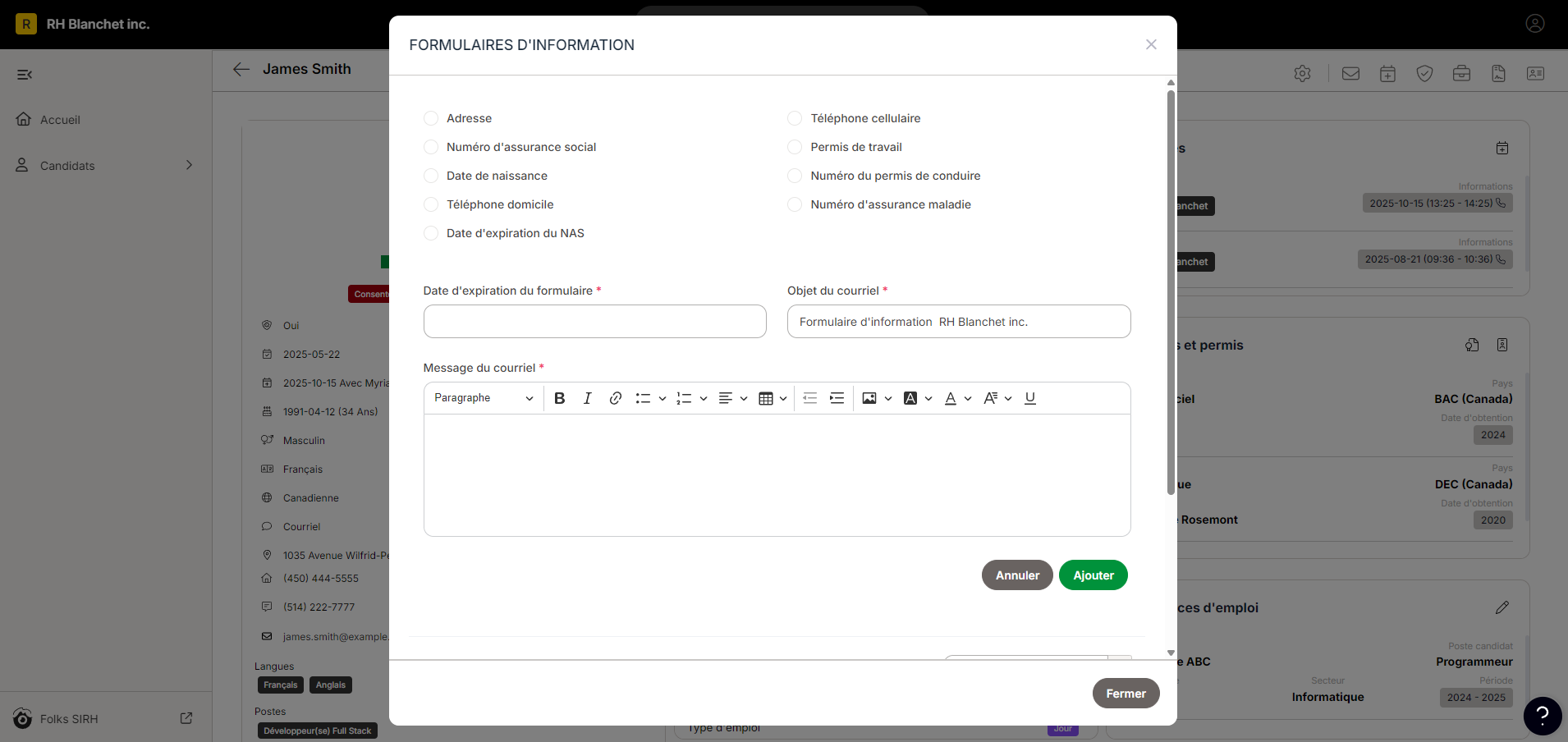Insert a link in the message
The image size is (1568, 742).
(615, 398)
